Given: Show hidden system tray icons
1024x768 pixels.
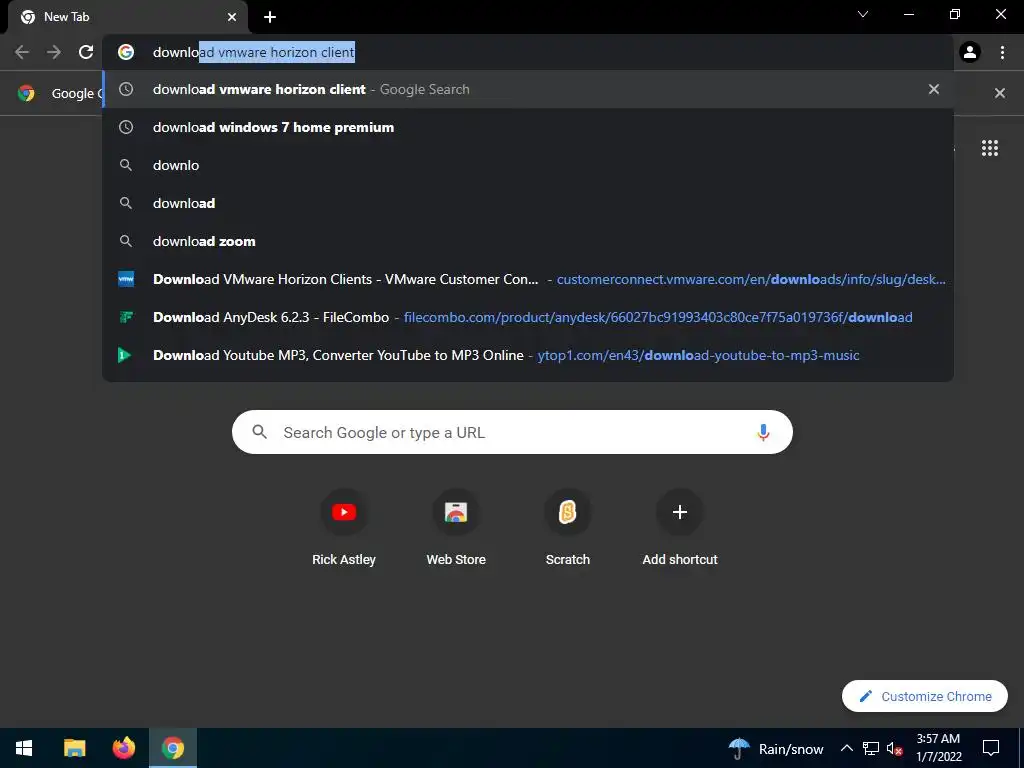Looking at the screenshot, I should point(846,748).
